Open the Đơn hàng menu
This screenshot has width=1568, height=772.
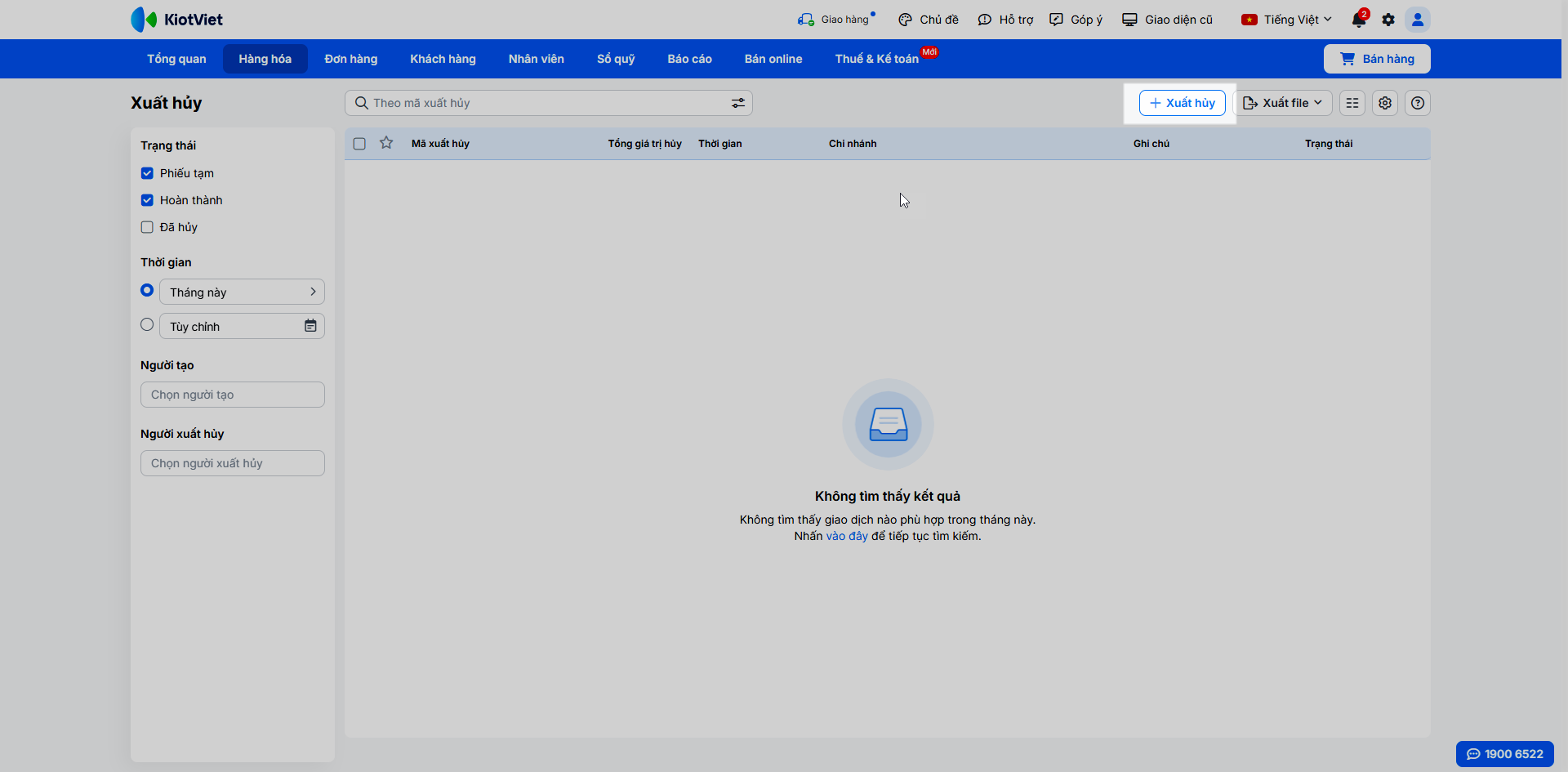pyautogui.click(x=351, y=59)
